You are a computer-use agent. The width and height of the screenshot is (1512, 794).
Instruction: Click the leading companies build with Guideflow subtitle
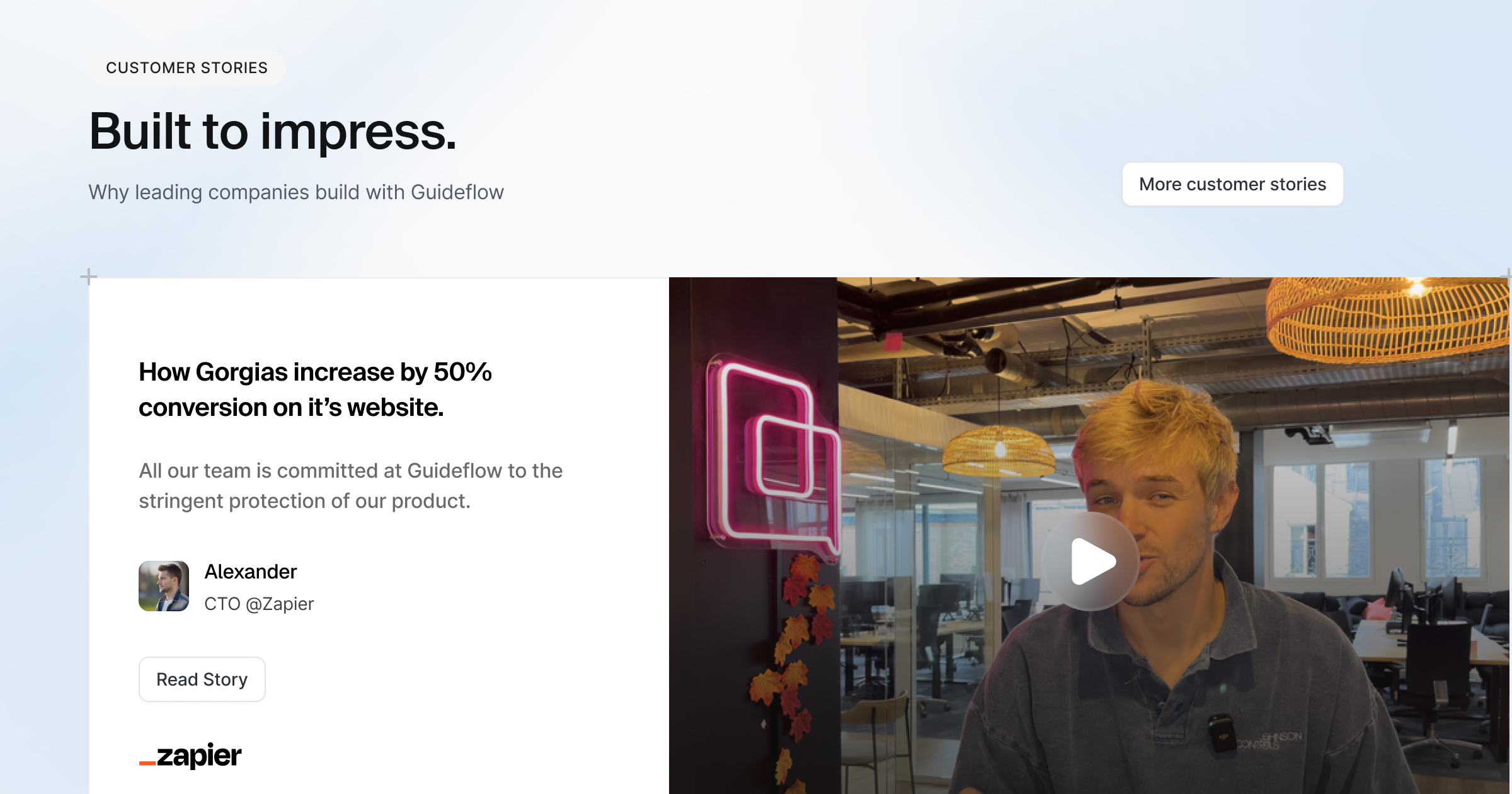pyautogui.click(x=296, y=192)
